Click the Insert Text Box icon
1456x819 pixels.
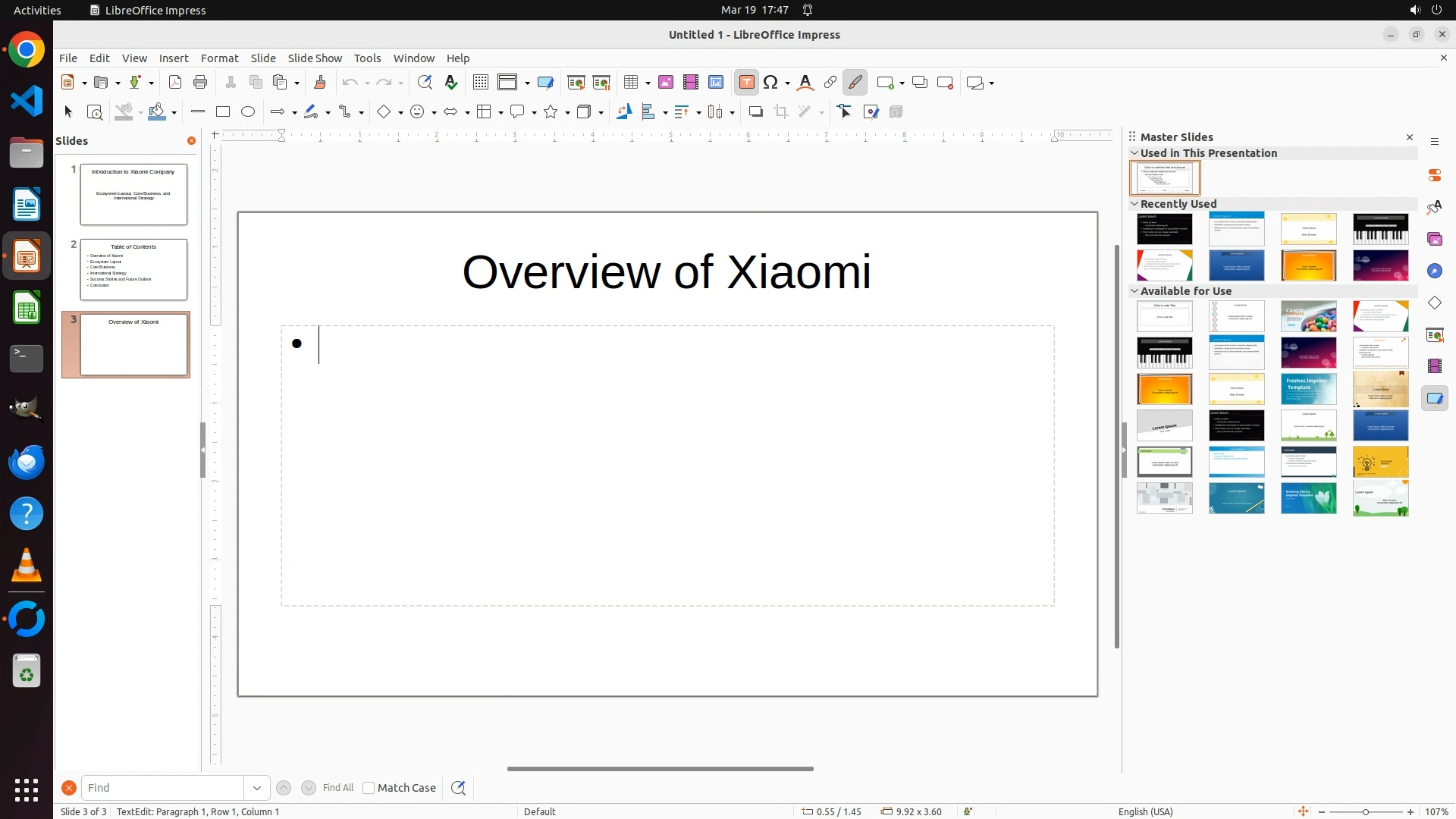[x=746, y=83]
